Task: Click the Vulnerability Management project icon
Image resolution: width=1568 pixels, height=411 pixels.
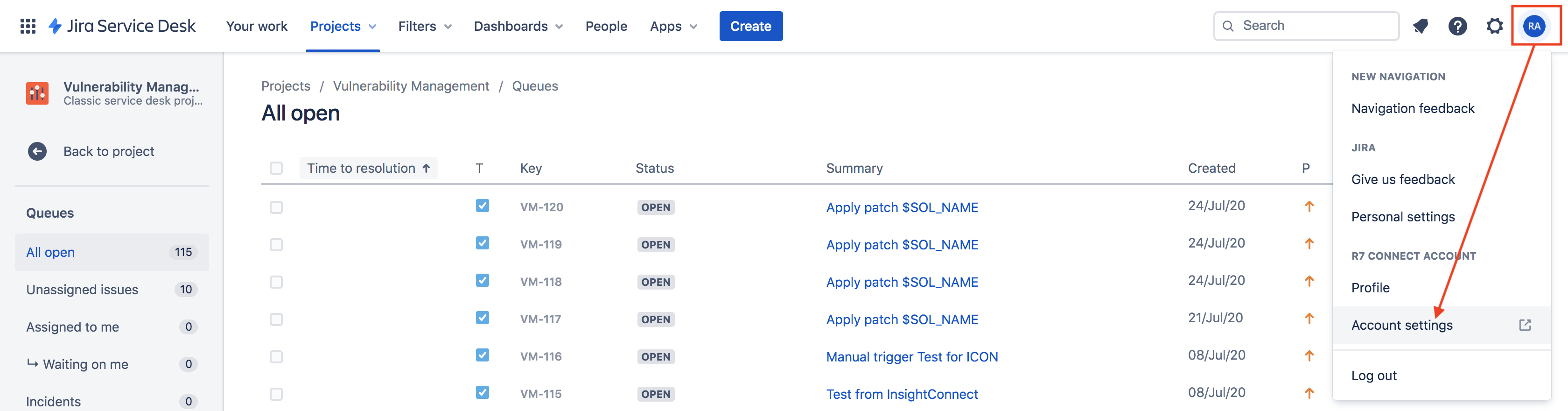Action: [x=37, y=93]
